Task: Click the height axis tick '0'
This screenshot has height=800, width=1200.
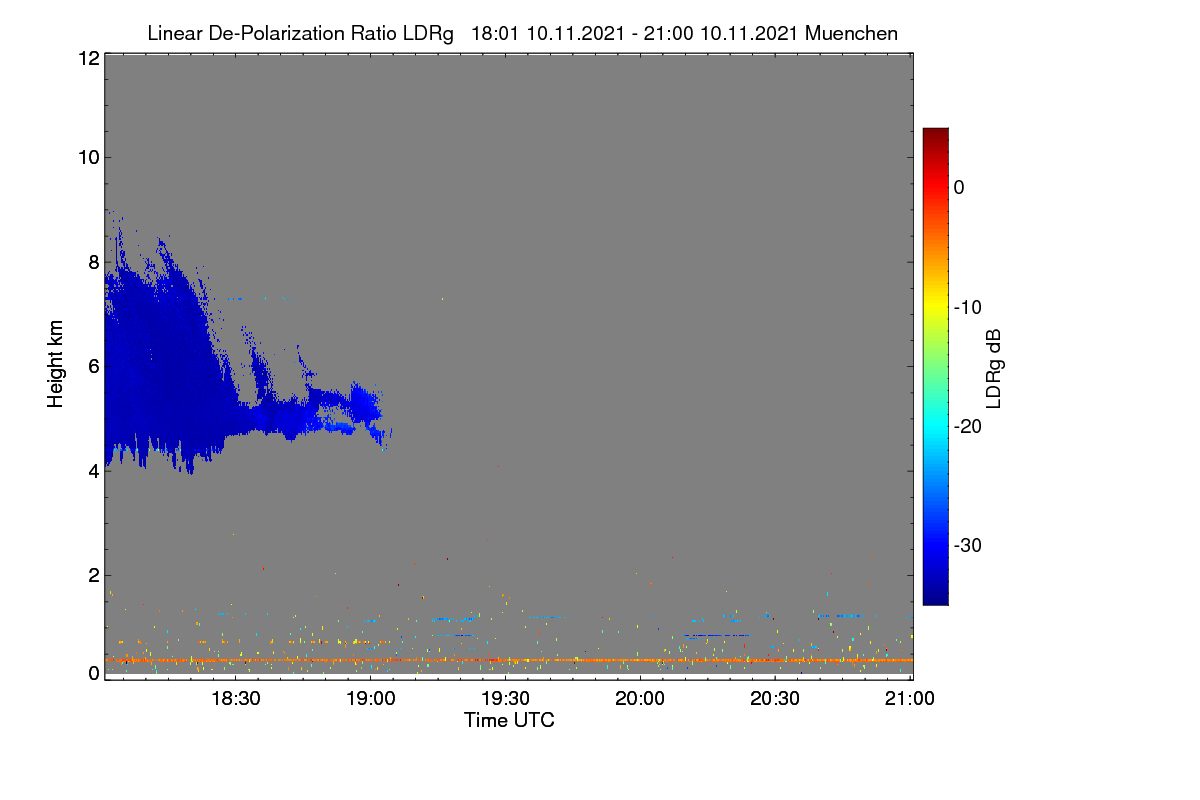Action: pos(92,673)
